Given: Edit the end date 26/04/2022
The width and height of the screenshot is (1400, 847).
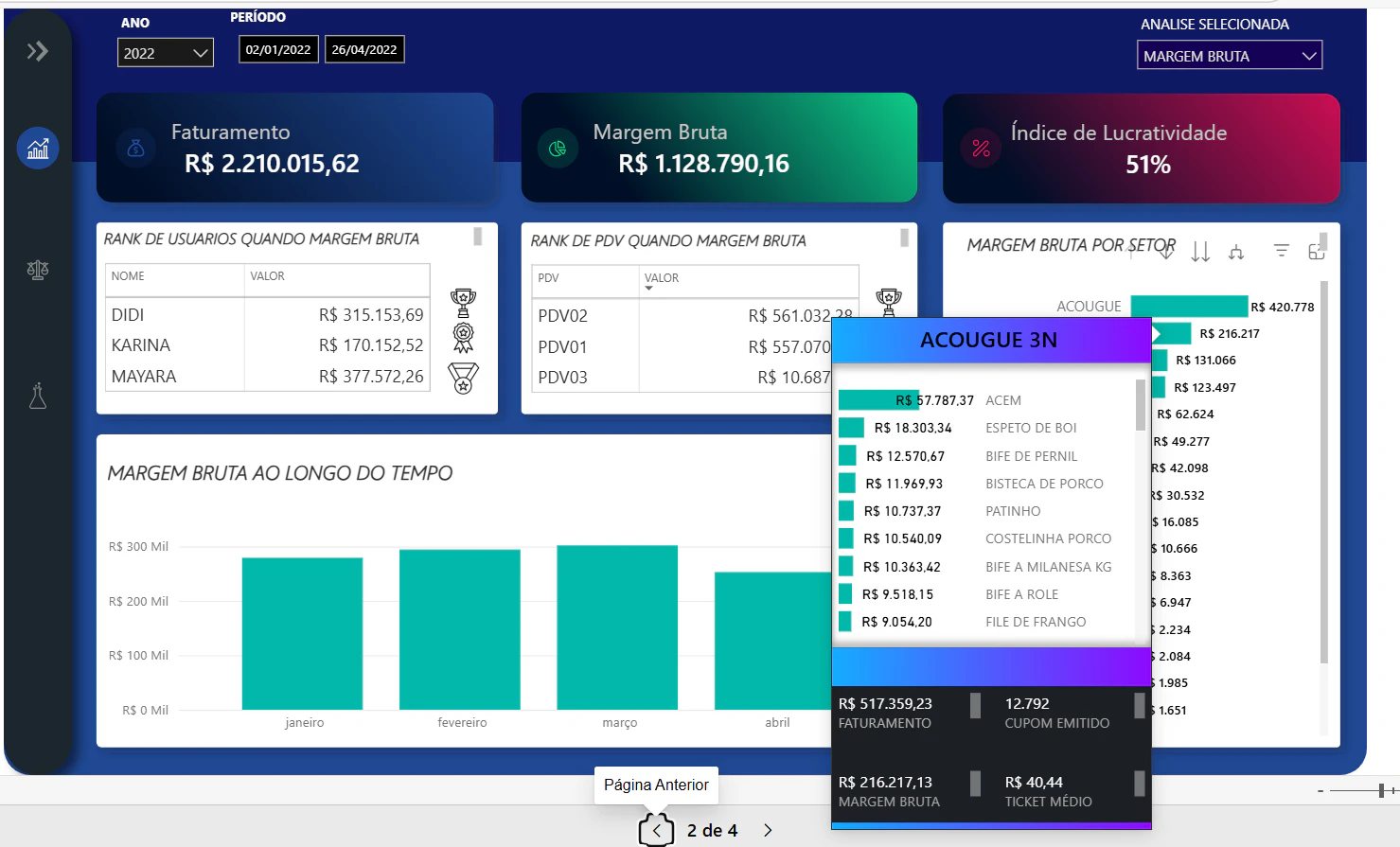Looking at the screenshot, I should pos(364,49).
